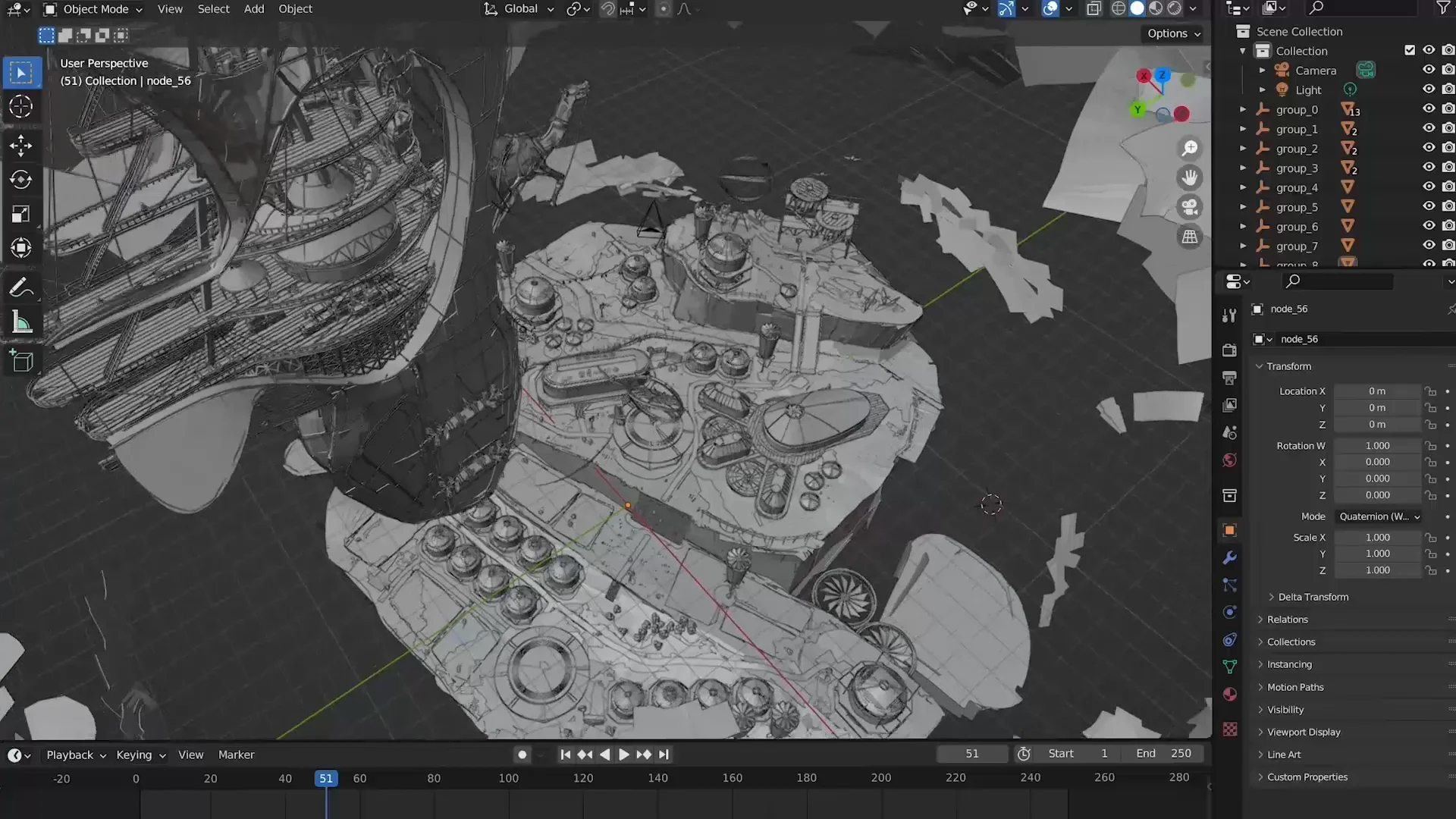This screenshot has width=1456, height=819.
Task: Uncheck the Collection exclude checkbox
Action: (x=1410, y=50)
